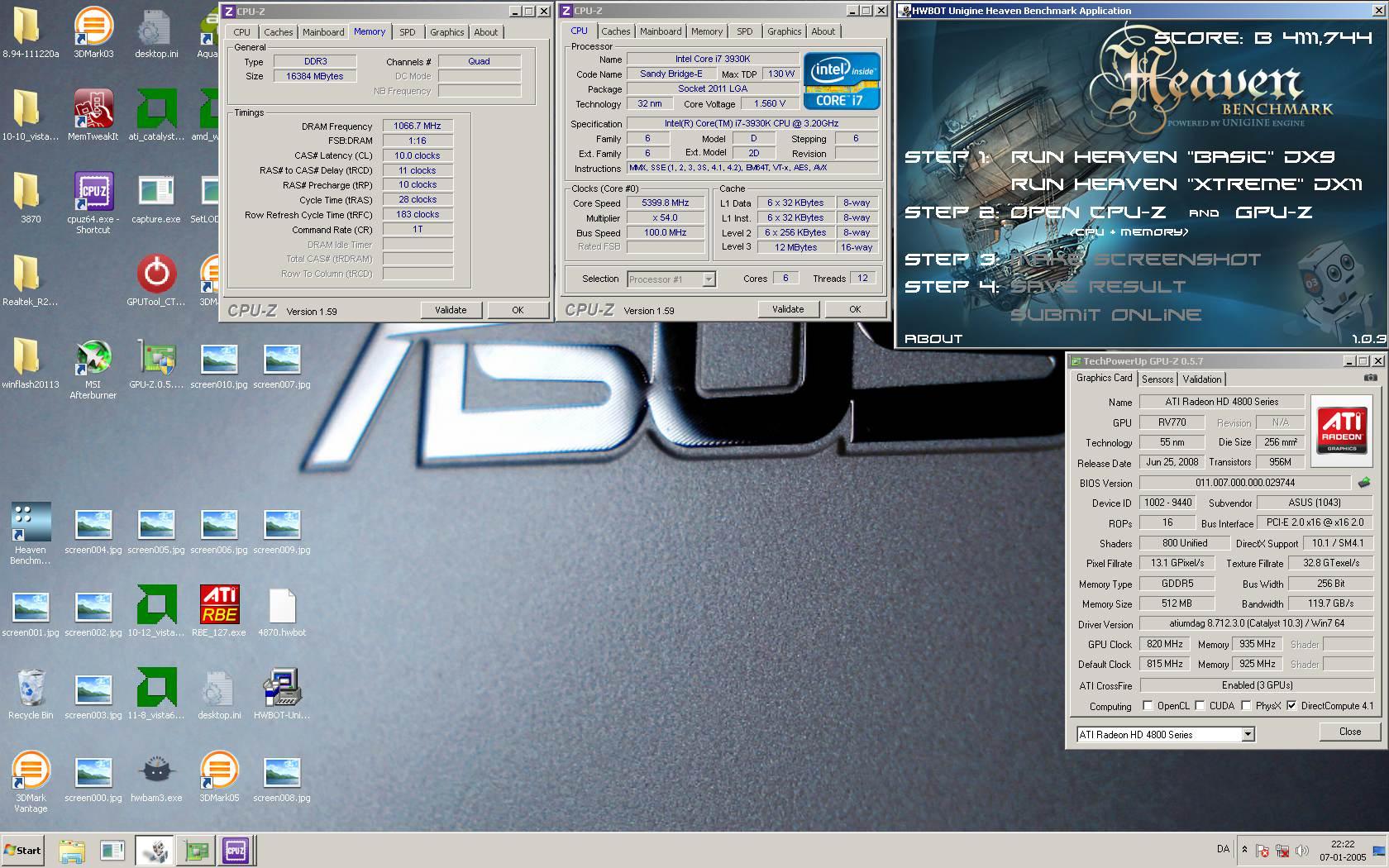Open GPU-Z.0.5 desktop icon
The width and height of the screenshot is (1389, 868).
click(x=156, y=362)
